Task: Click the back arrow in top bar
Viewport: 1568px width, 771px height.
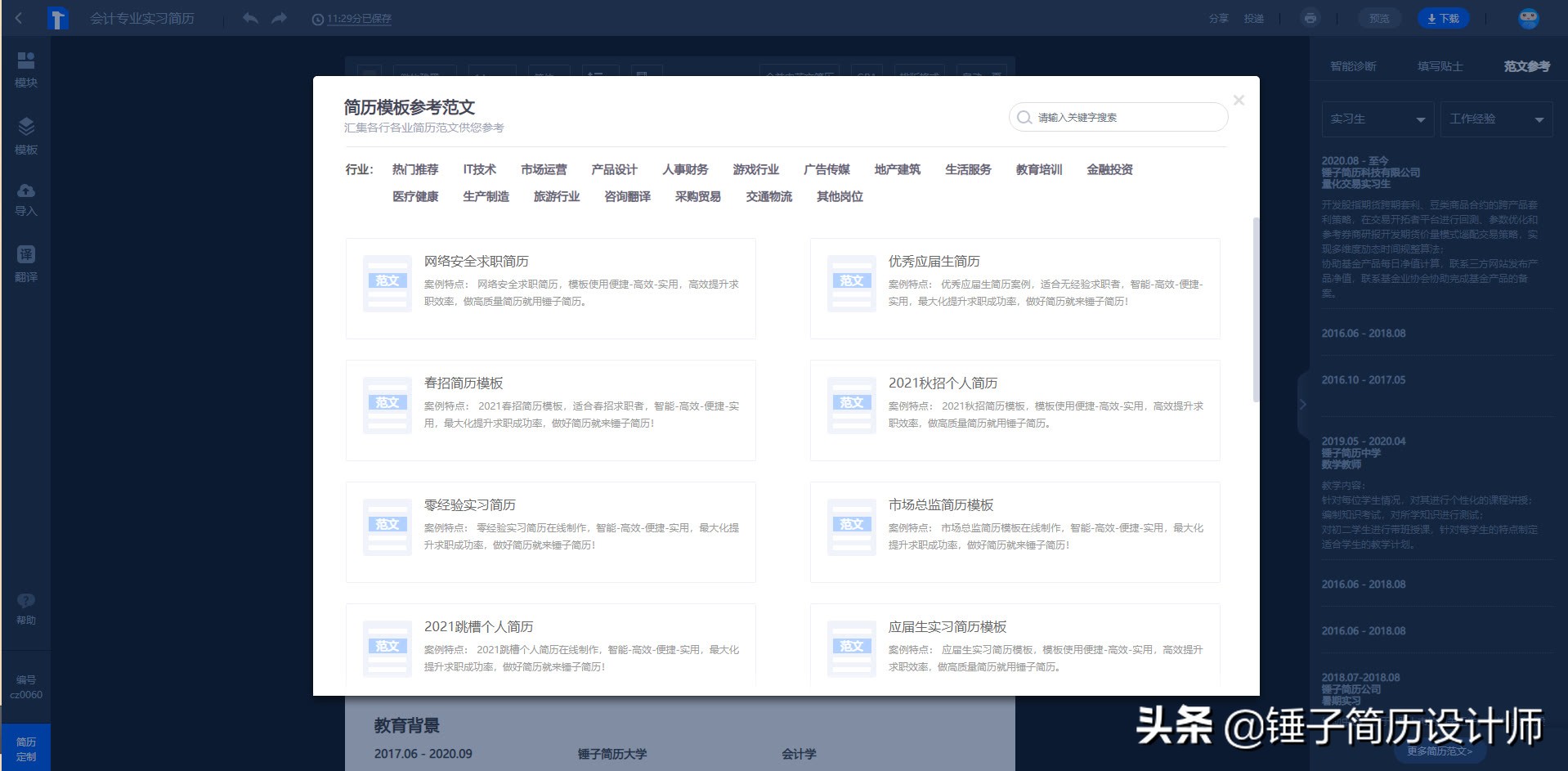Action: pos(19,18)
